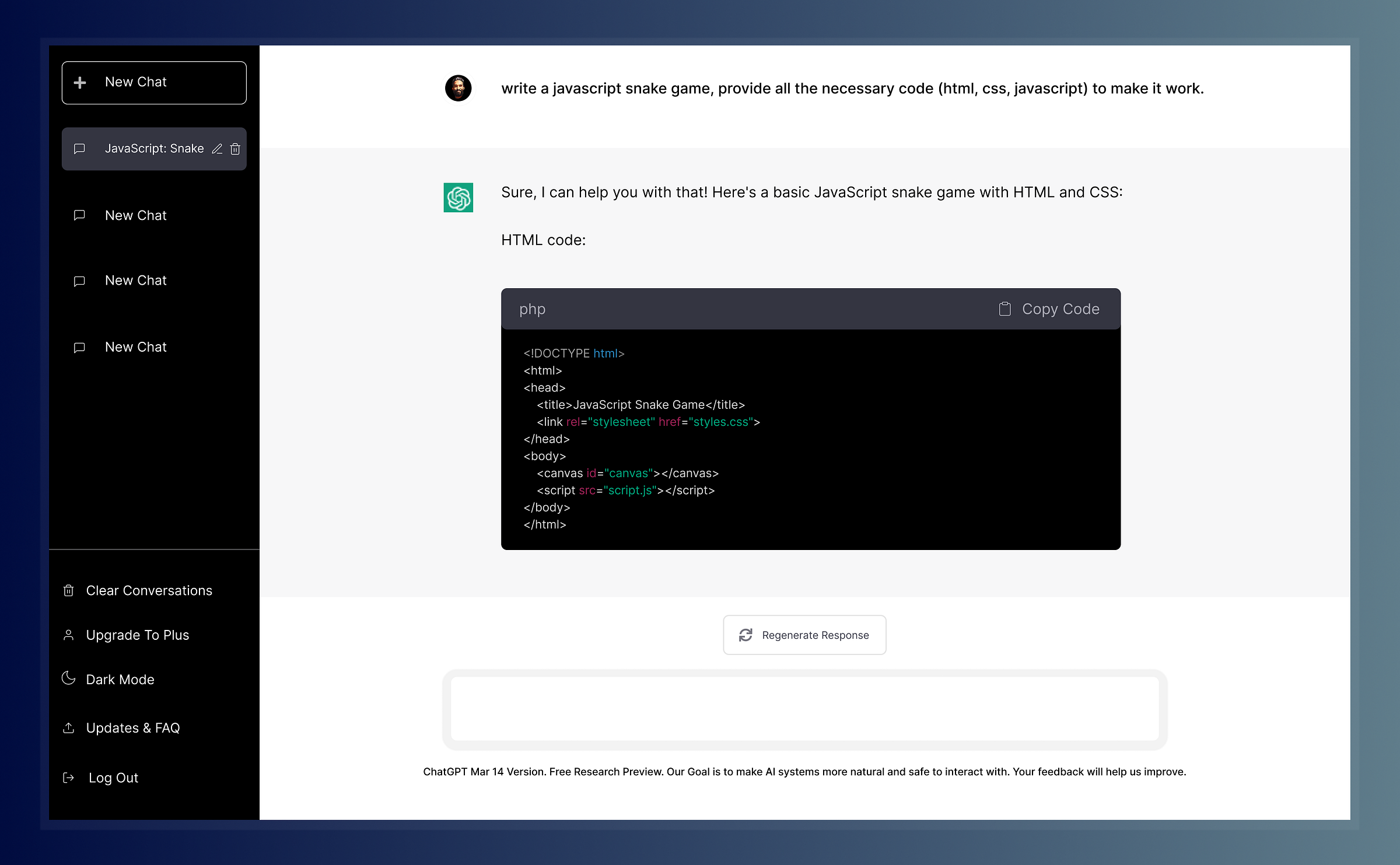Click the ChatGPT logo beside the response
Screen dimensions: 1400x865
[x=458, y=198]
